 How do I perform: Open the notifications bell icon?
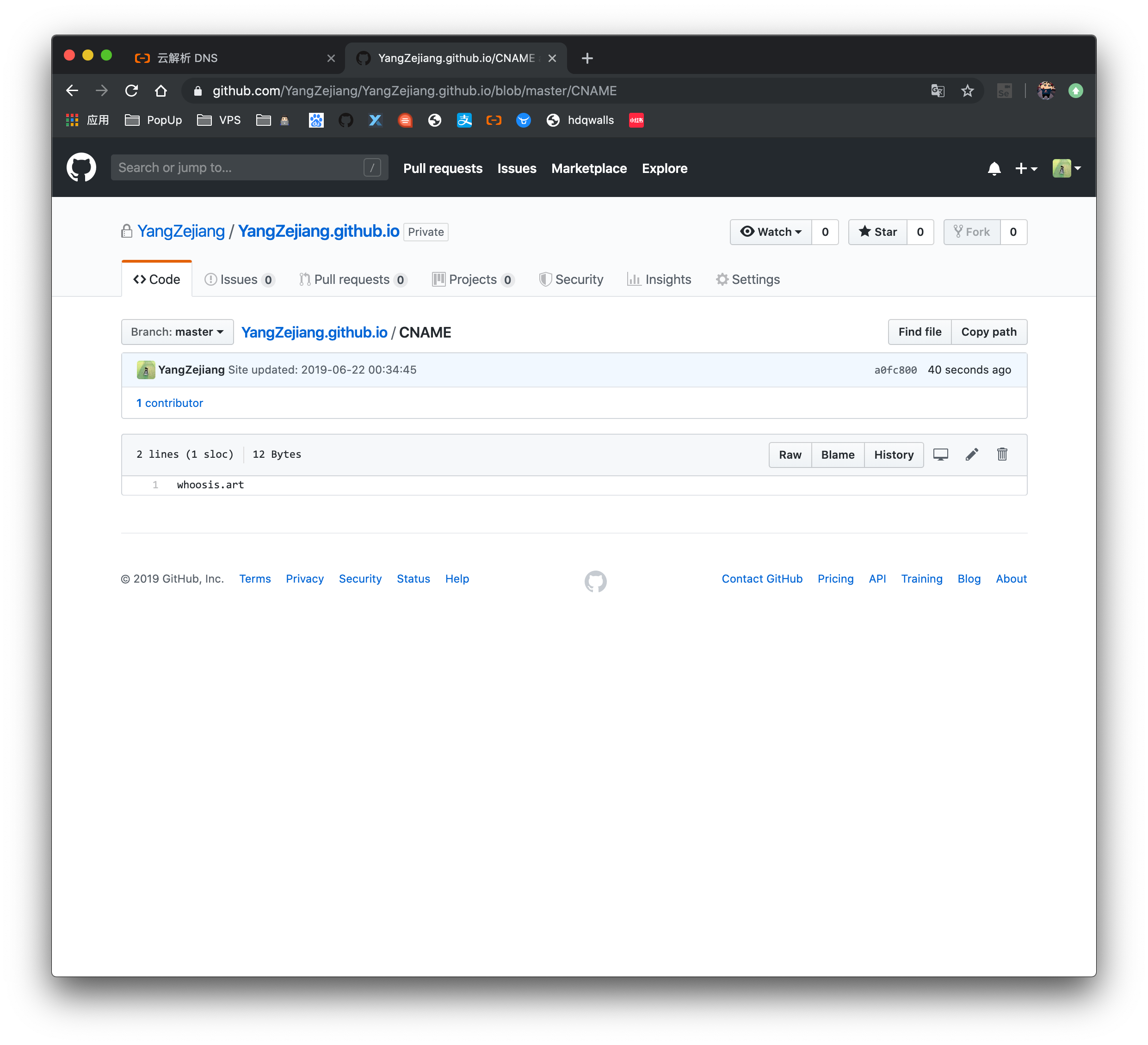[x=994, y=168]
